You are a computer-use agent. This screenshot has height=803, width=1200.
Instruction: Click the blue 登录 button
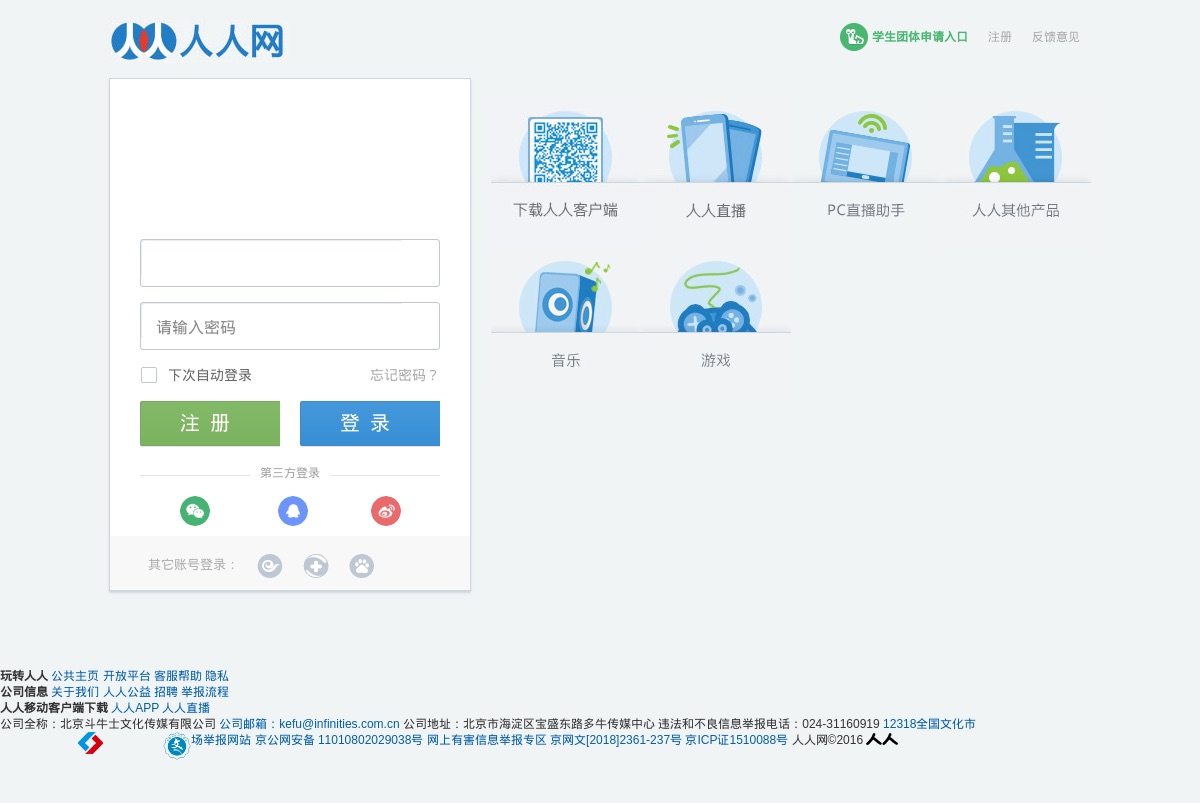coord(370,424)
